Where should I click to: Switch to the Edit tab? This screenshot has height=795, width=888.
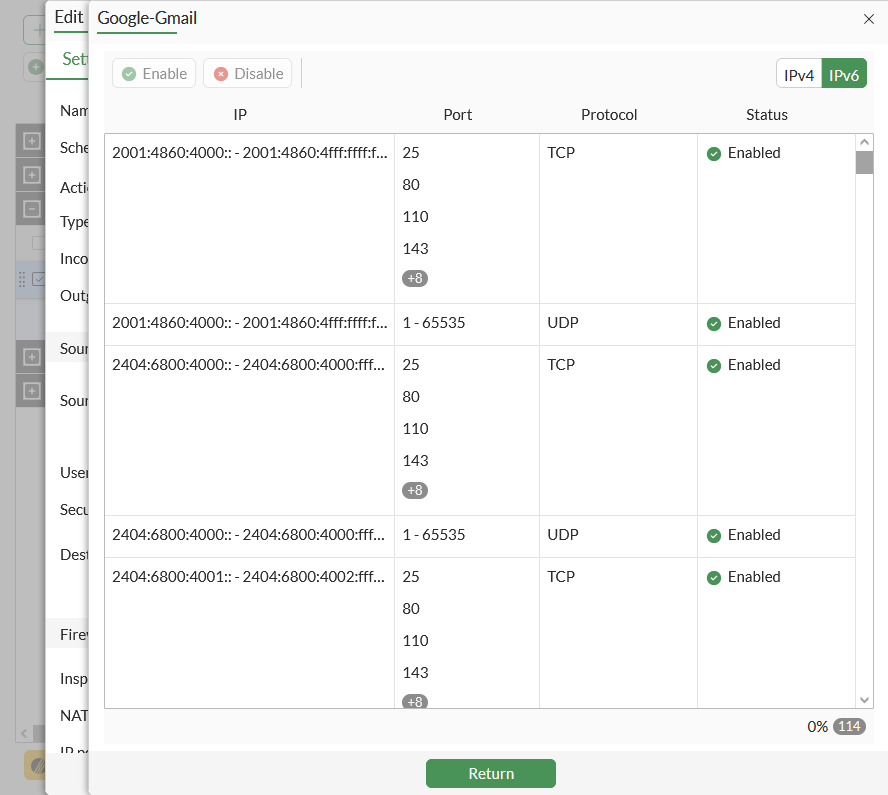(x=68, y=17)
